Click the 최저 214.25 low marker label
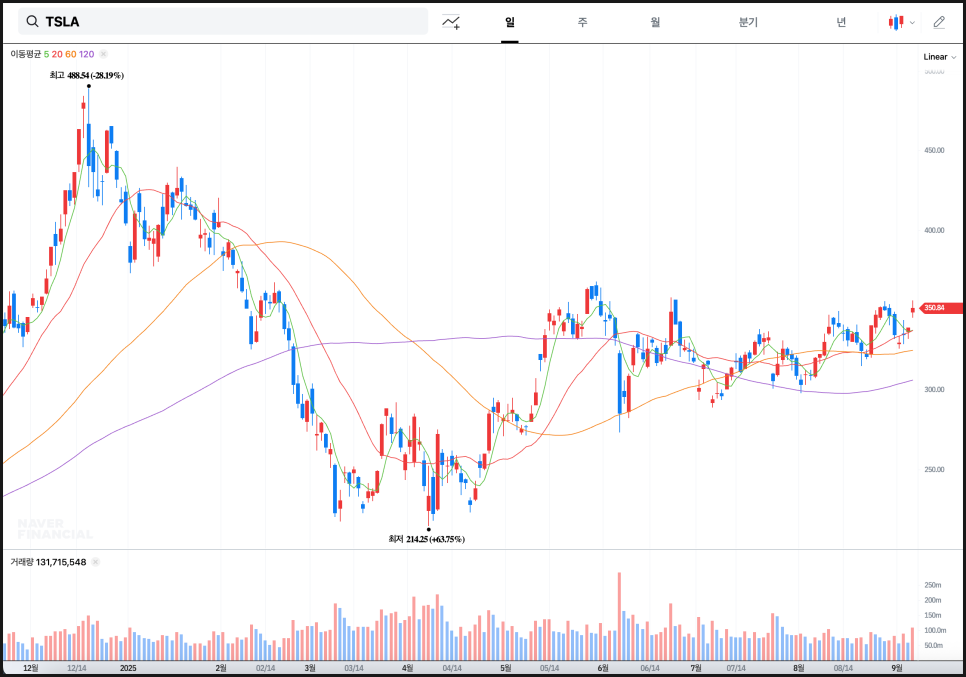This screenshot has width=966, height=677. [x=426, y=539]
